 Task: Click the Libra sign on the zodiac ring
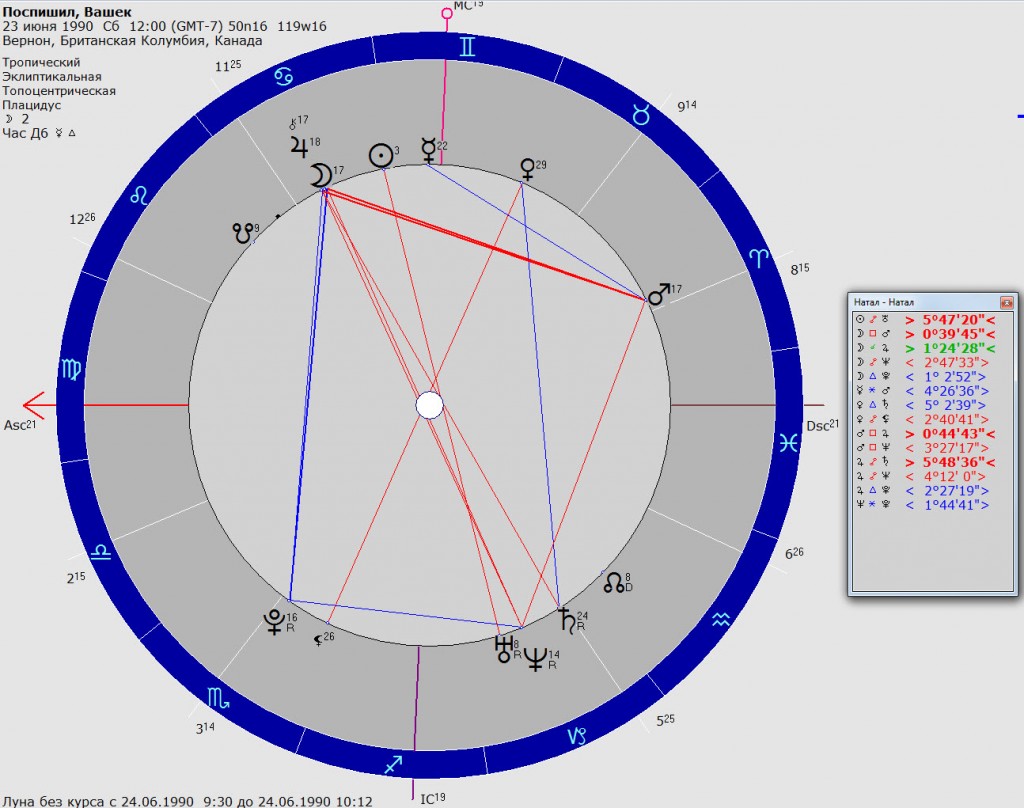[x=101, y=553]
